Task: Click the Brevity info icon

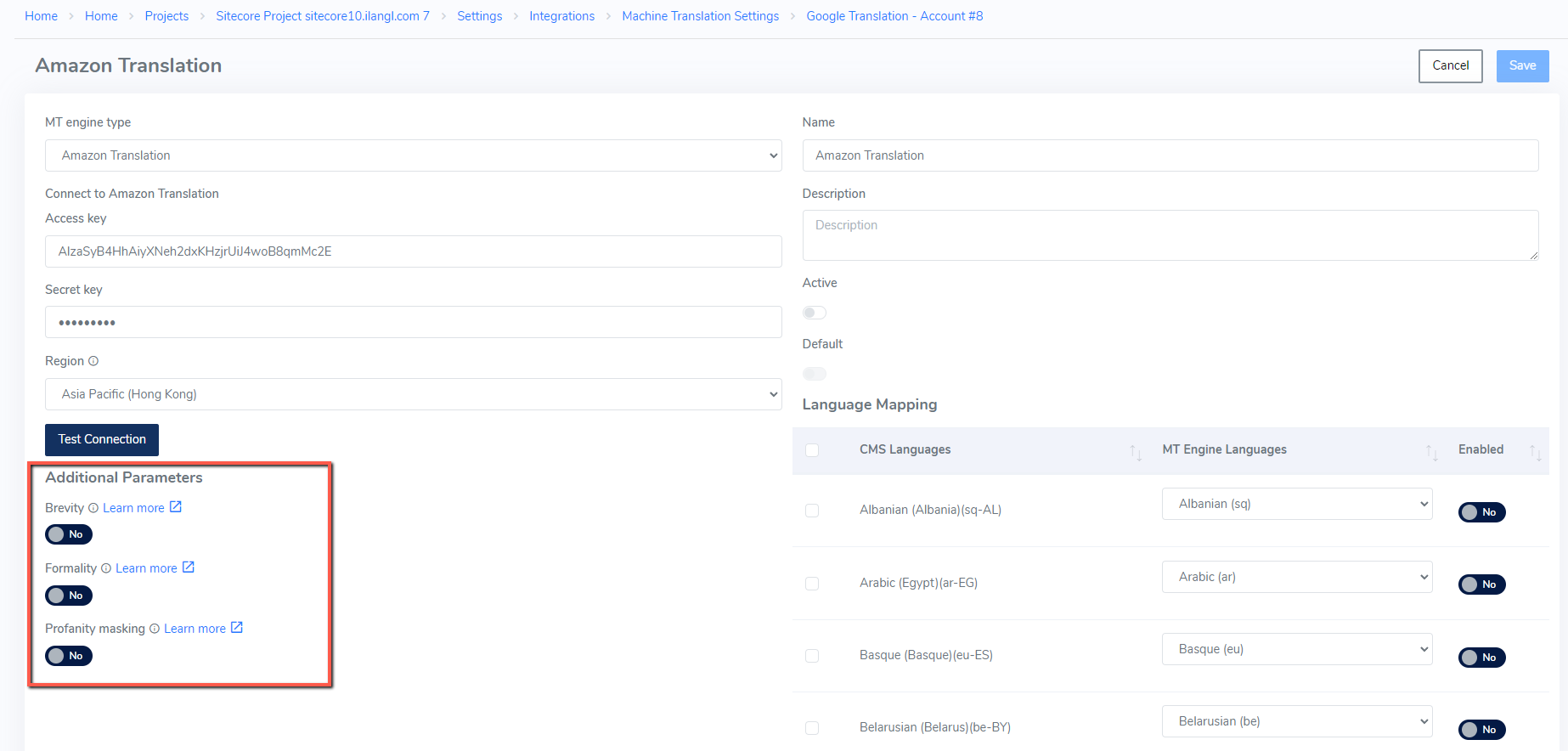Action: pos(93,508)
